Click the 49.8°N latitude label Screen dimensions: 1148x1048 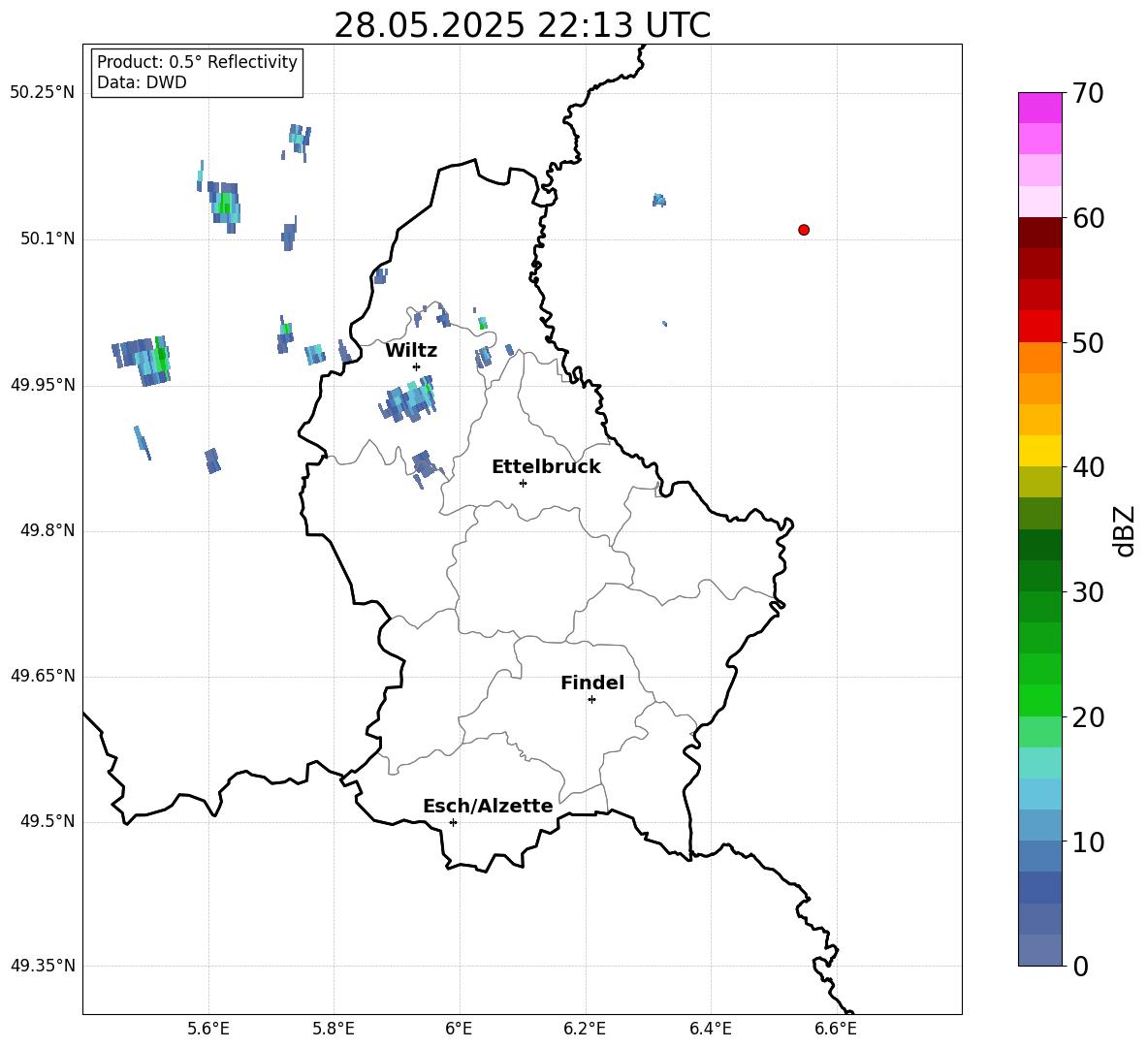coord(48,530)
